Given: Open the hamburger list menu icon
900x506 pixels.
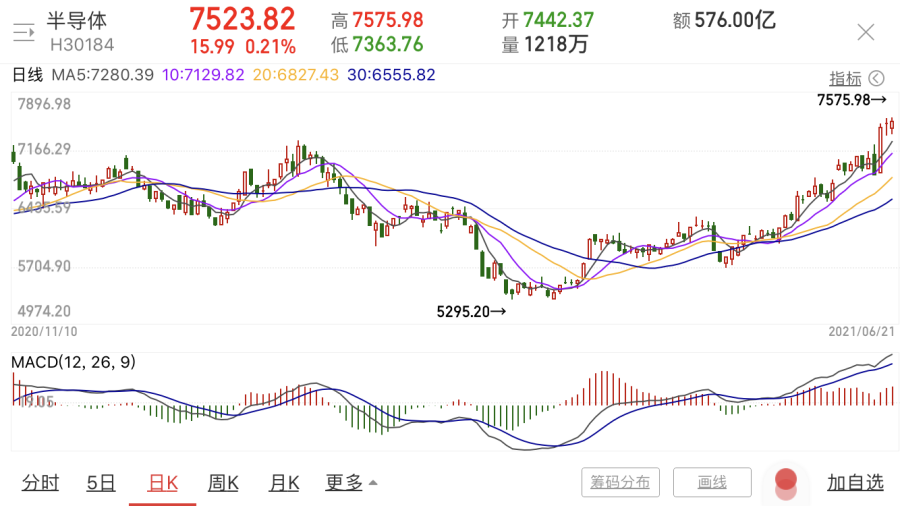Looking at the screenshot, I should tap(24, 32).
